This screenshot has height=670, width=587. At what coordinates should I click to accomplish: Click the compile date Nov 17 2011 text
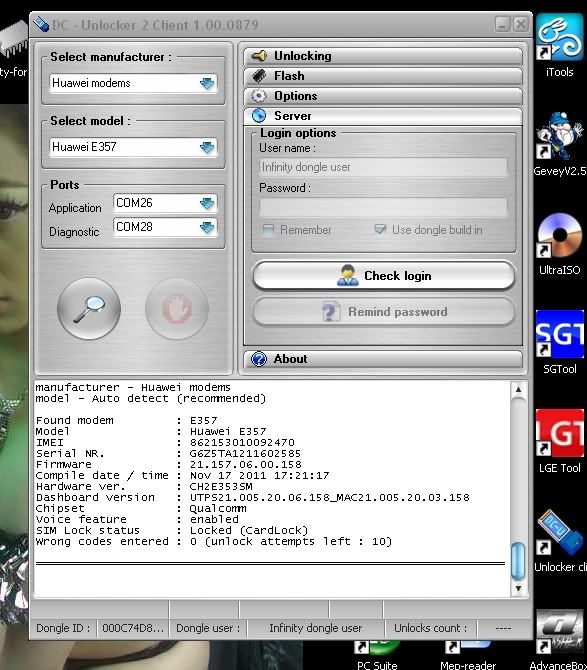pyautogui.click(x=259, y=476)
